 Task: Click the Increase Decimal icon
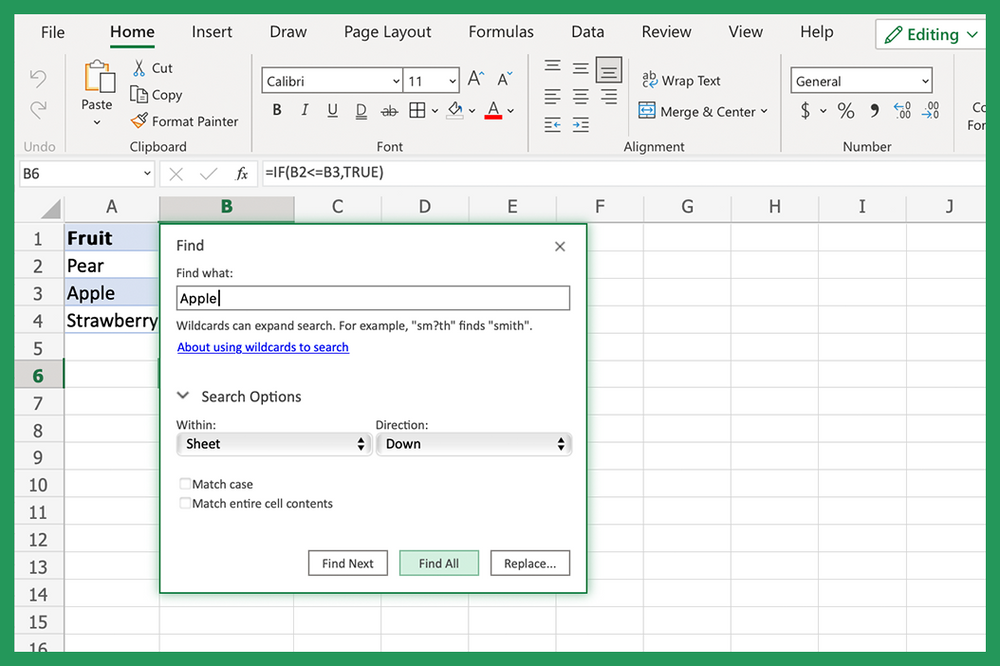click(x=902, y=111)
